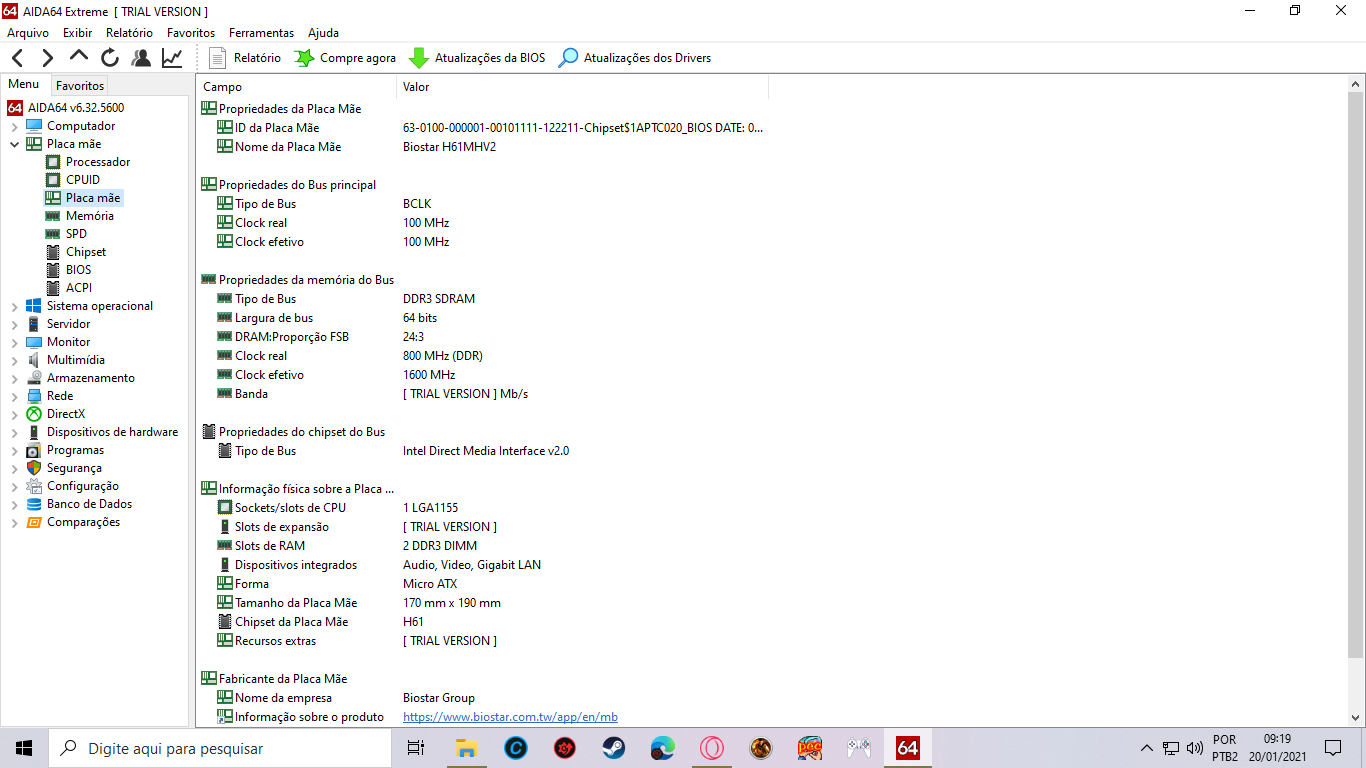Click the DirectX Xbox icon item
Viewport: 1366px width, 768px height.
pos(34,414)
